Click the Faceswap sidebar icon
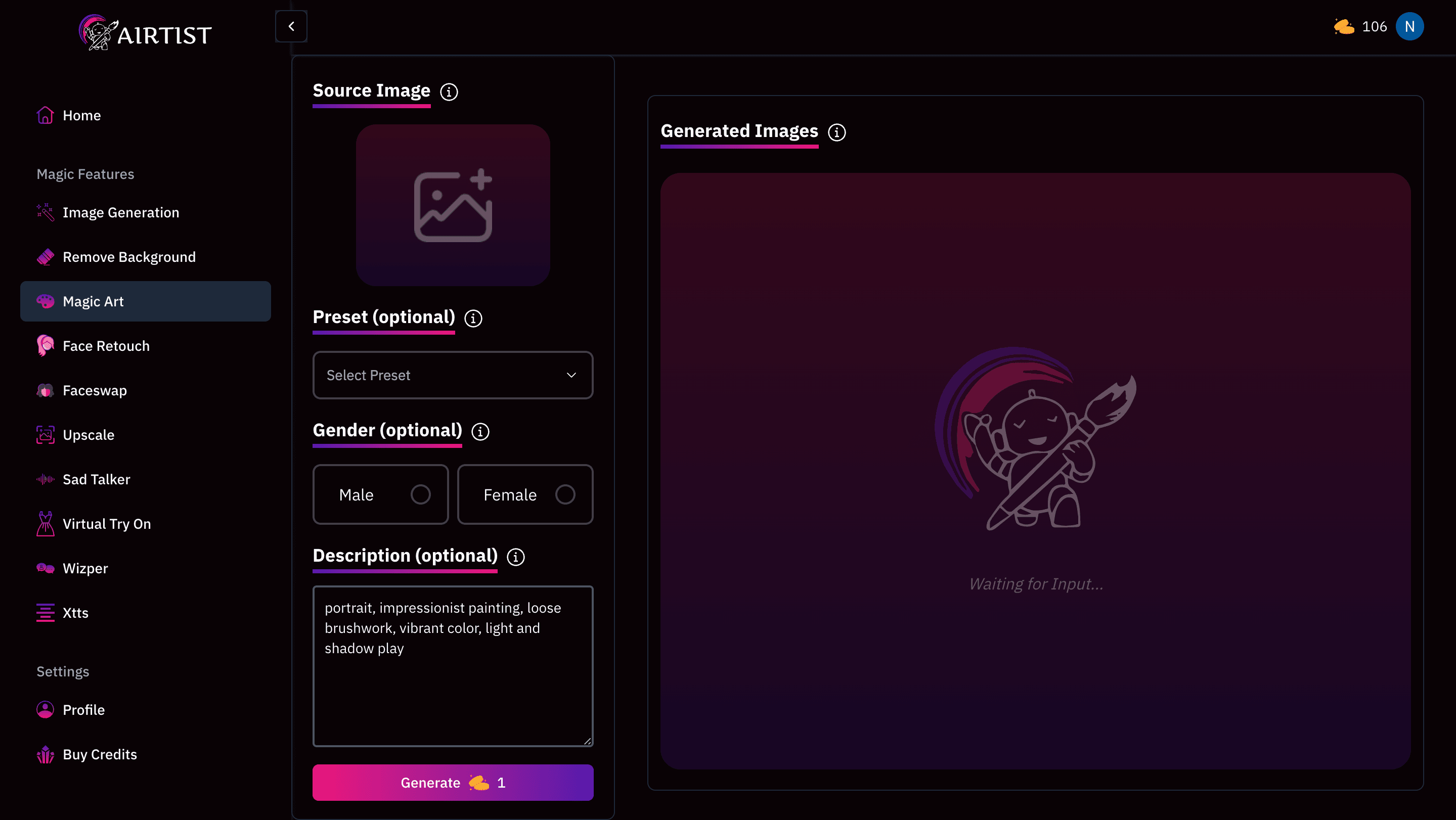The image size is (1456, 820). (45, 390)
